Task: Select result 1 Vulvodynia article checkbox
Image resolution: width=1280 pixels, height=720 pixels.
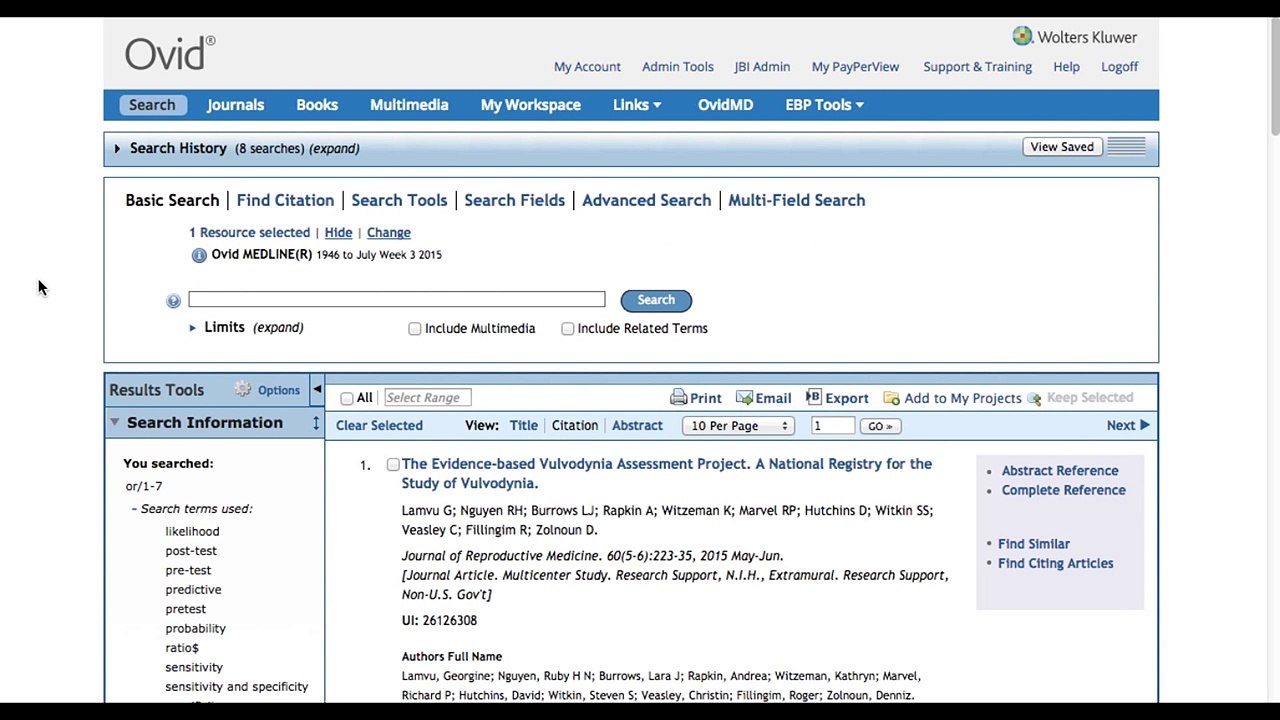Action: 393,465
